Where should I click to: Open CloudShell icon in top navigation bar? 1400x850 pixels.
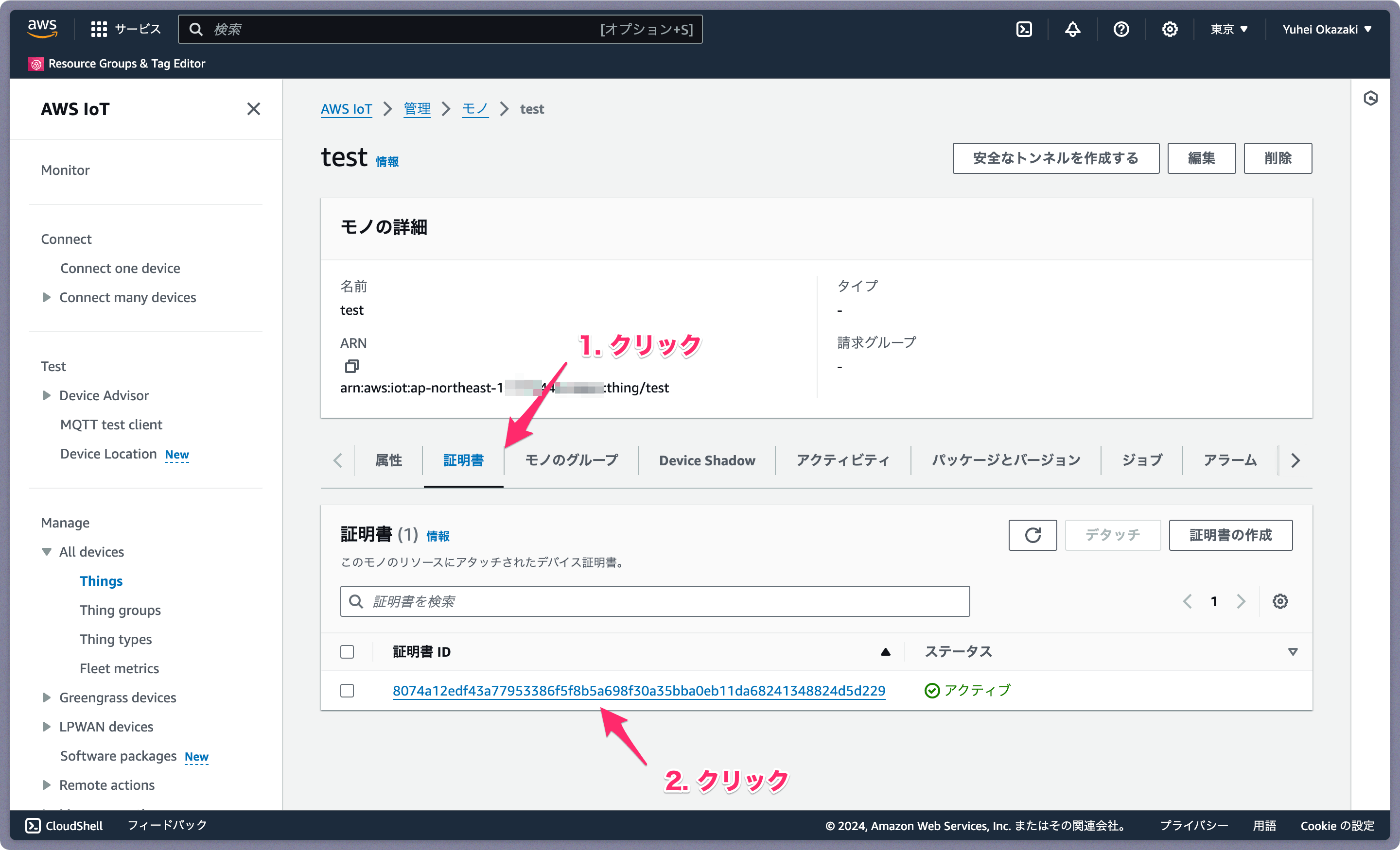coord(1024,30)
